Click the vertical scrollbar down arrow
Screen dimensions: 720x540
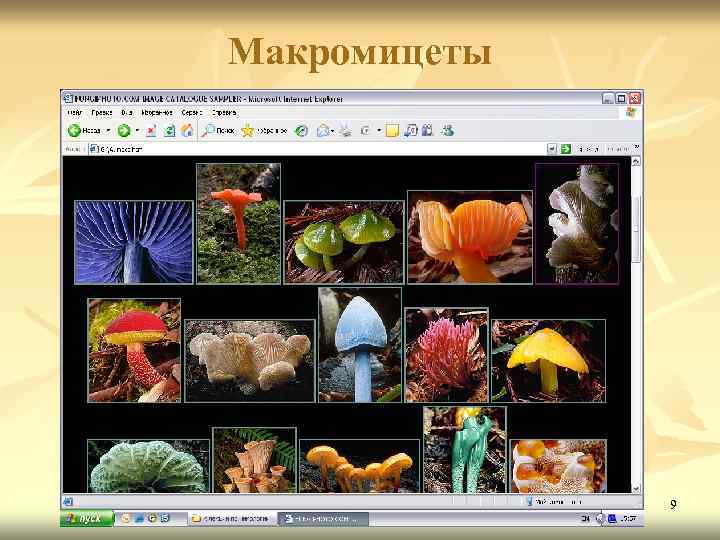[x=636, y=489]
